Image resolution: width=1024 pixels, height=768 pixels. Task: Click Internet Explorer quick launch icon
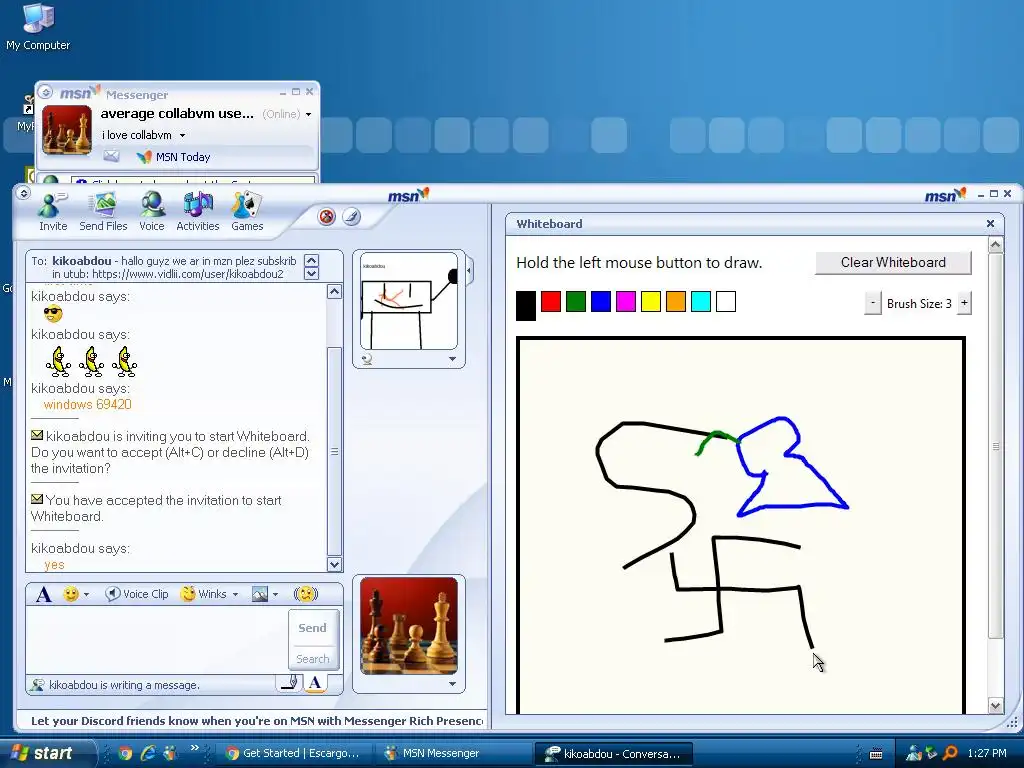[x=148, y=753]
